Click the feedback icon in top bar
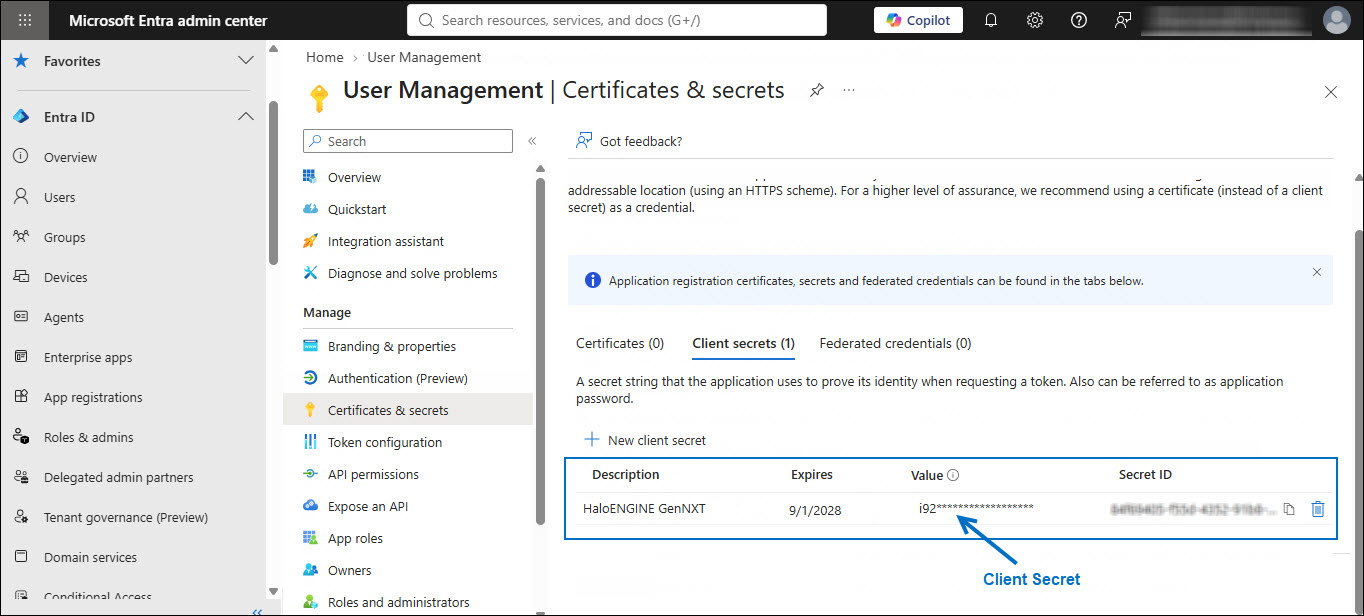This screenshot has height=616, width=1364. [x=1123, y=20]
